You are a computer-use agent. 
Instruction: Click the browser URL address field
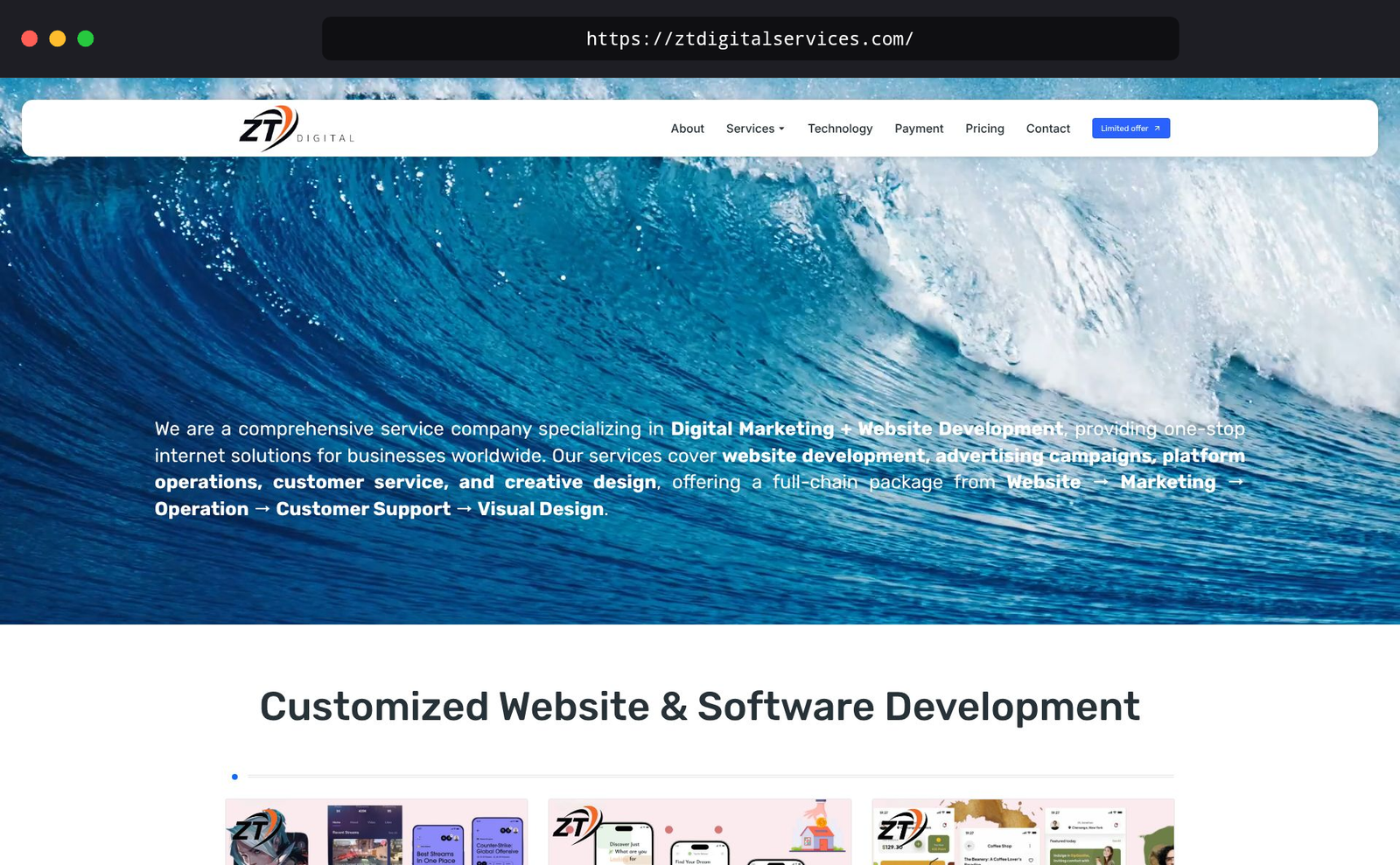tap(750, 38)
